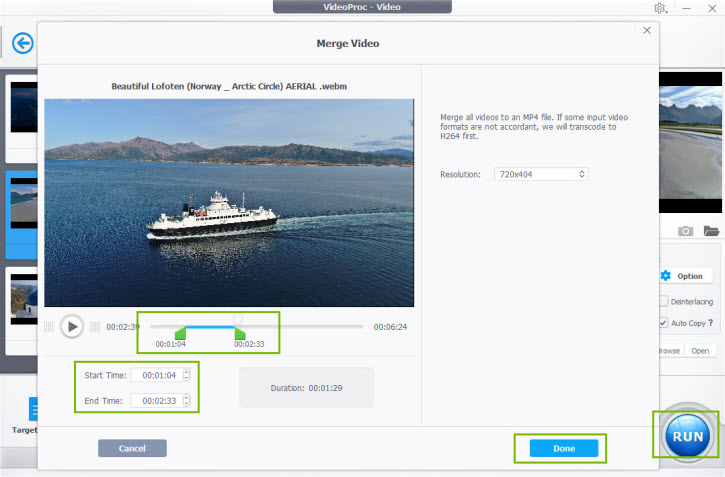The height and width of the screenshot is (477, 725).
Task: Click the video file name title
Action: (x=229, y=86)
